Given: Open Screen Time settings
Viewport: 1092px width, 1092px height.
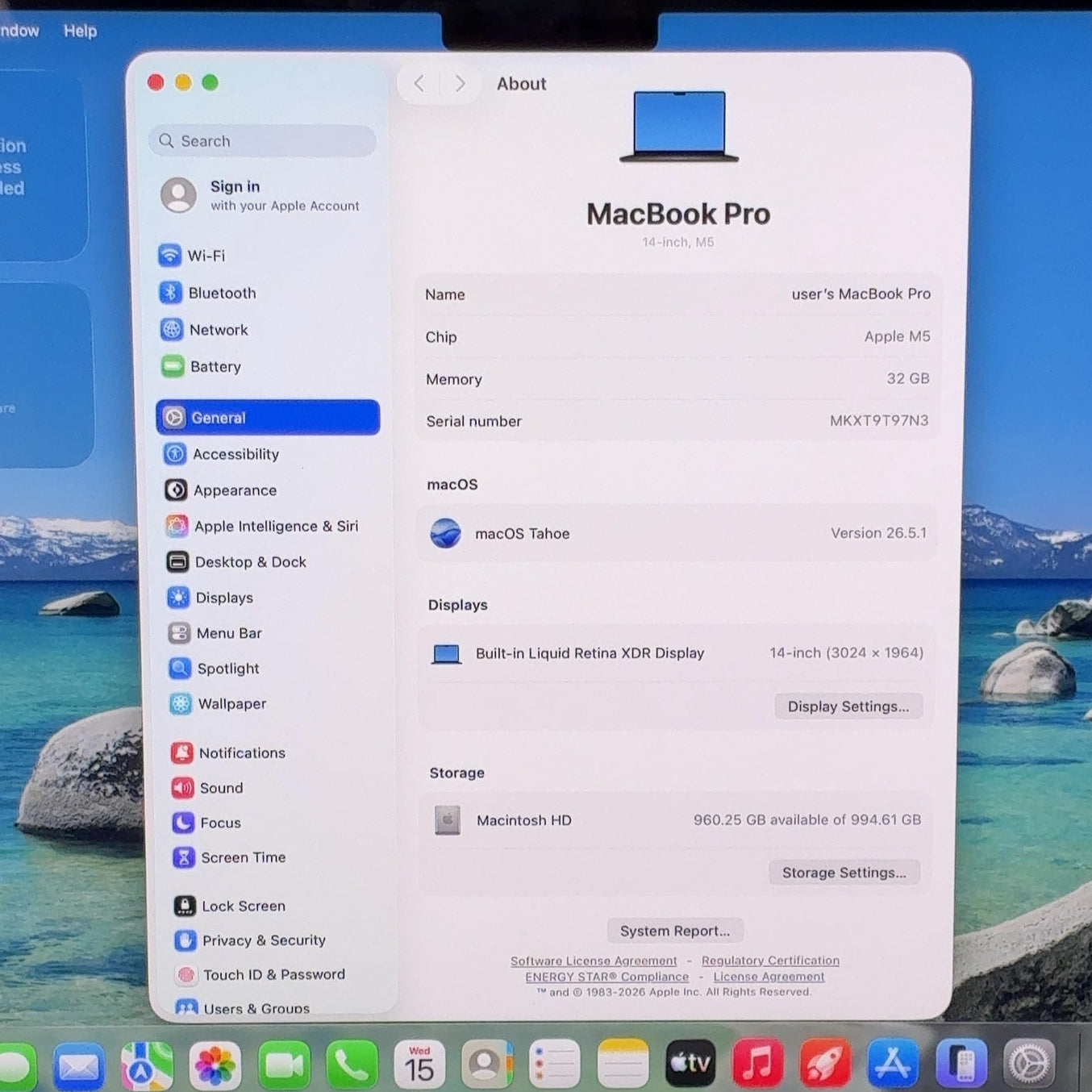Looking at the screenshot, I should point(229,857).
